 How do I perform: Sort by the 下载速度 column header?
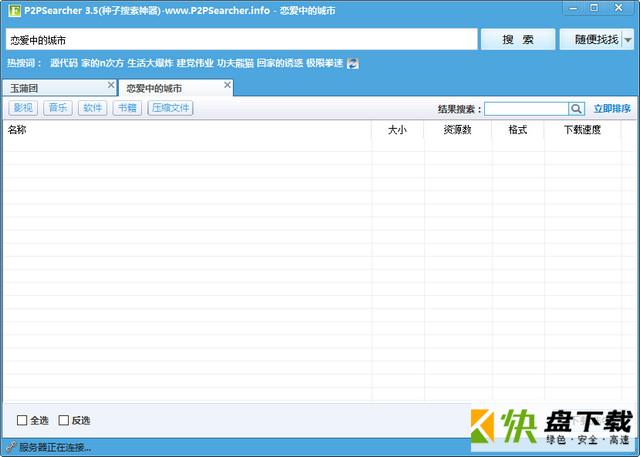coord(582,130)
